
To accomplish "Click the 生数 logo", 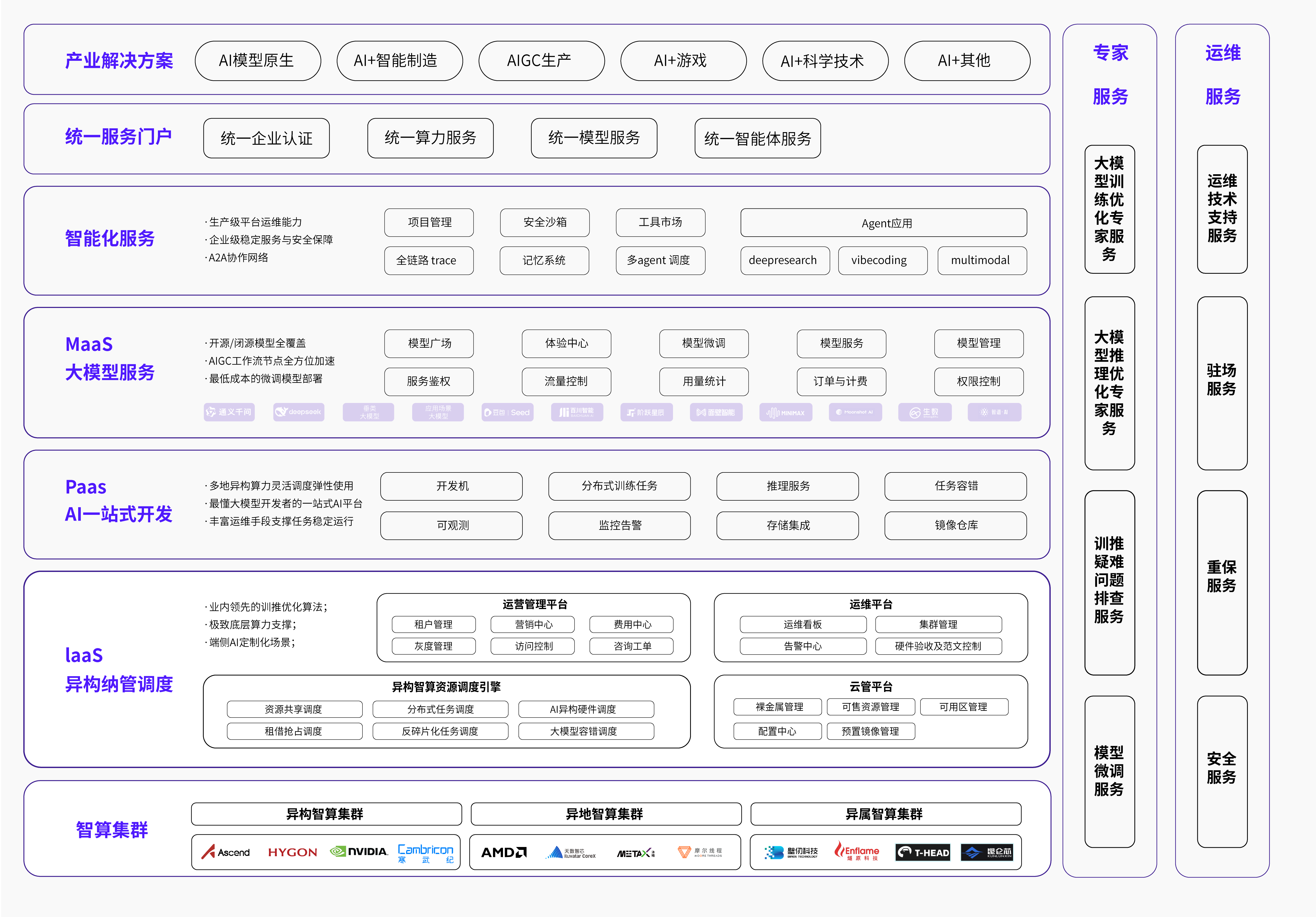I will pos(925,412).
